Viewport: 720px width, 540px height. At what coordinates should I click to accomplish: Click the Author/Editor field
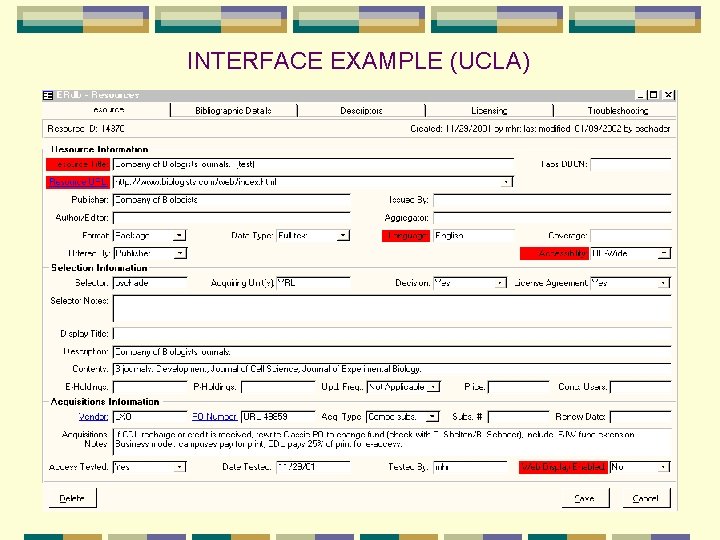[x=231, y=218]
